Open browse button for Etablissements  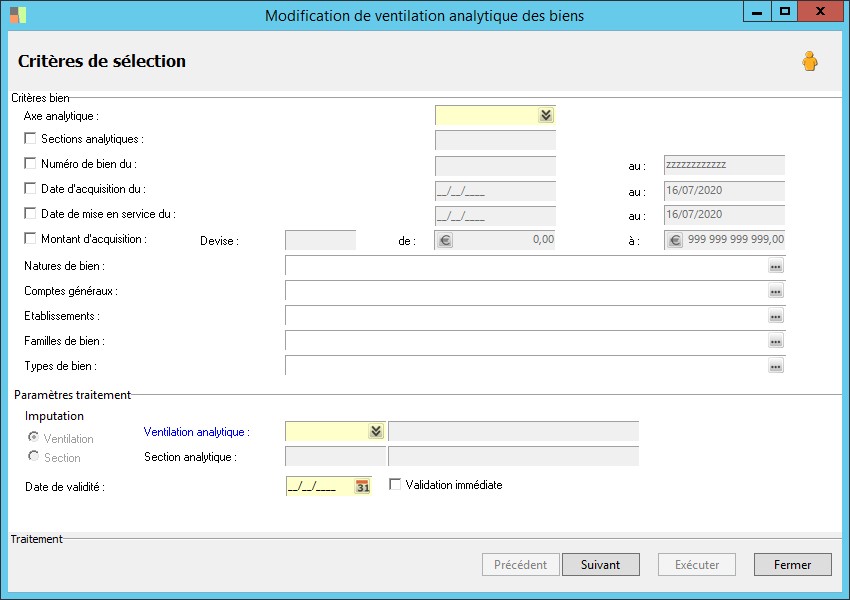775,316
